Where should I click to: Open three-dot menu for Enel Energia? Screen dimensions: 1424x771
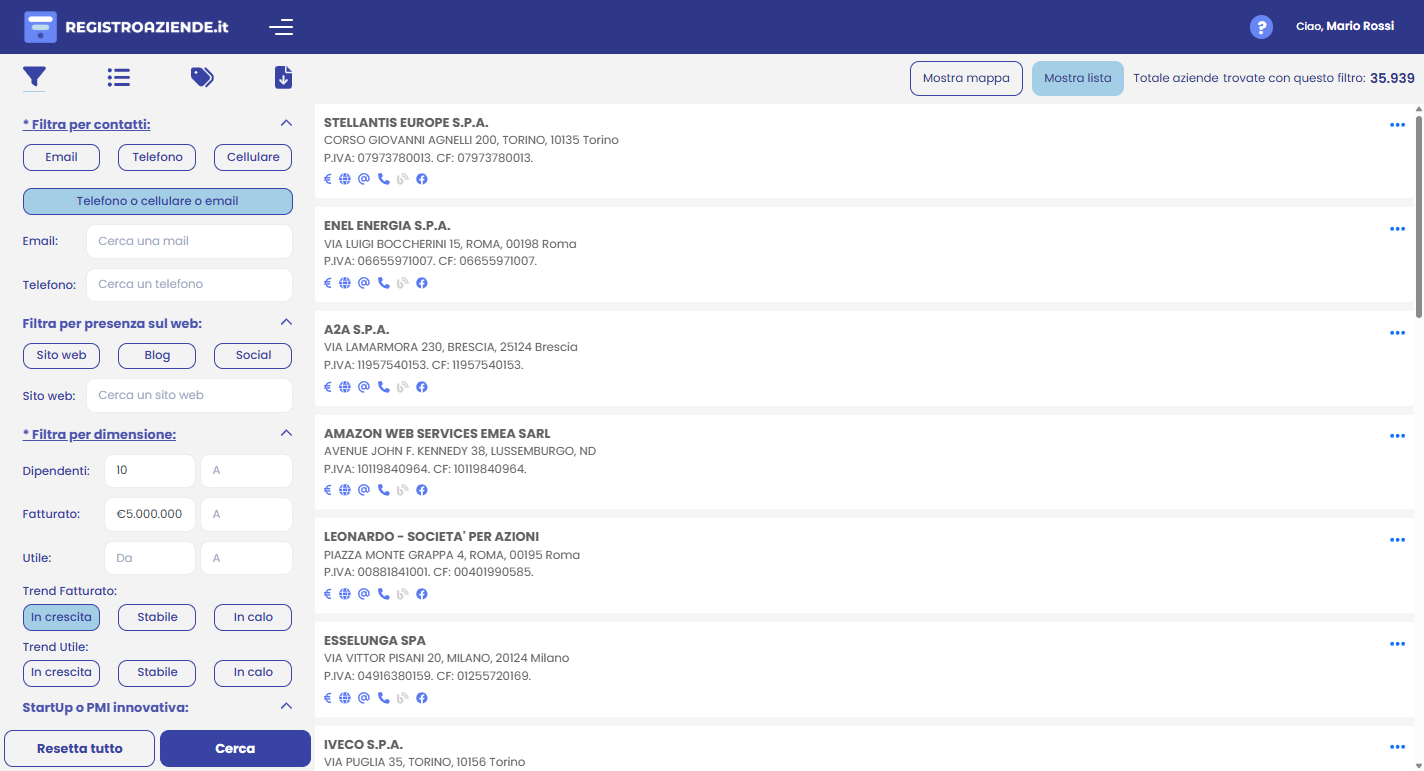click(x=1397, y=229)
